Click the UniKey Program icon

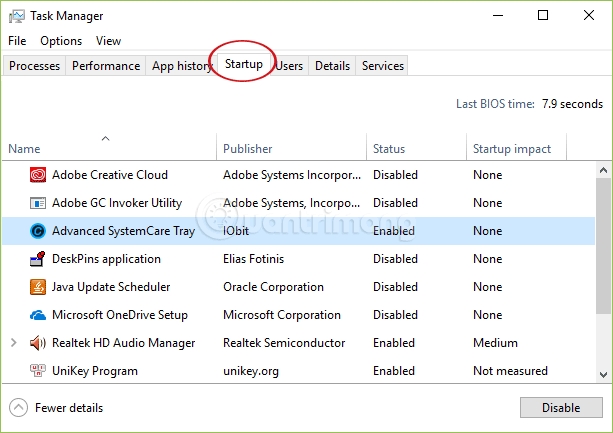38,371
